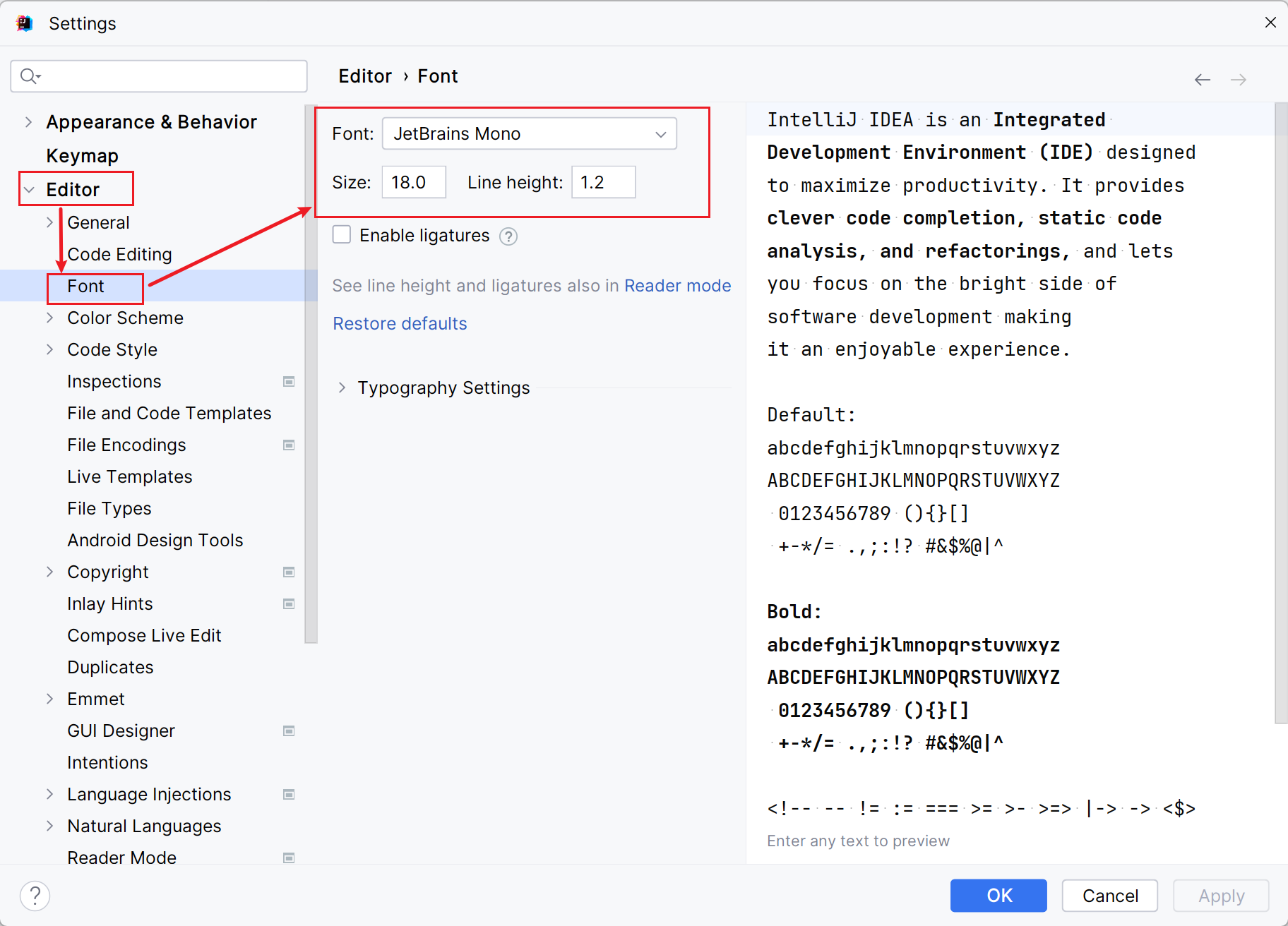This screenshot has width=1288, height=926.
Task: Click project-level marker icon beside Language Injections
Action: (289, 794)
